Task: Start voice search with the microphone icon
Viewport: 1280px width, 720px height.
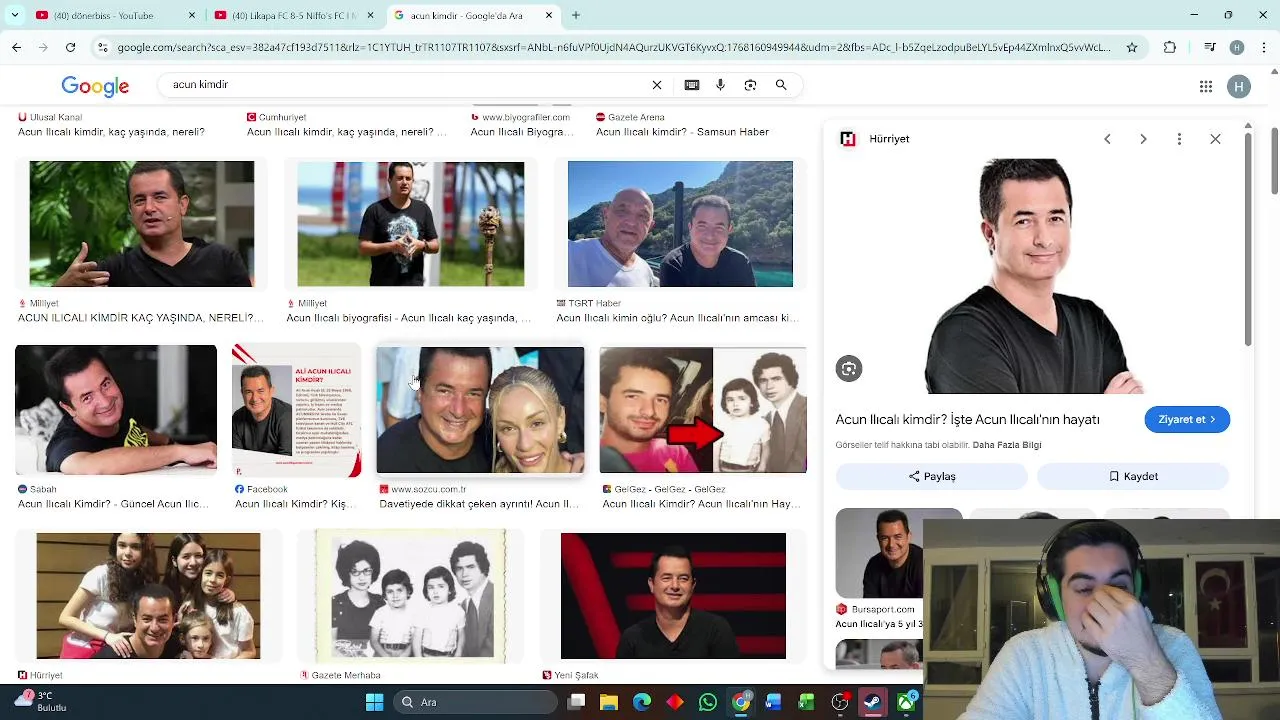Action: click(720, 85)
